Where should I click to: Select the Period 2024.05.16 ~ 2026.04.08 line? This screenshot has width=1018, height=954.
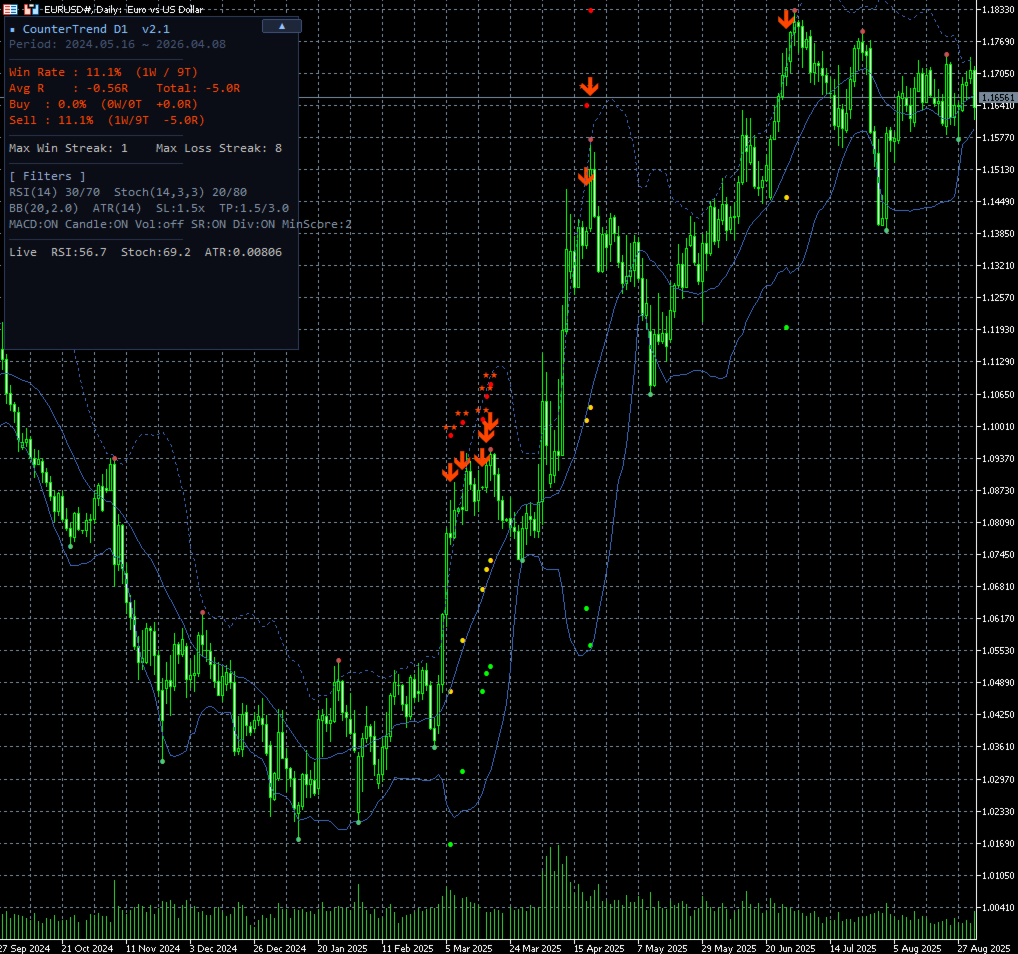pyautogui.click(x=118, y=44)
